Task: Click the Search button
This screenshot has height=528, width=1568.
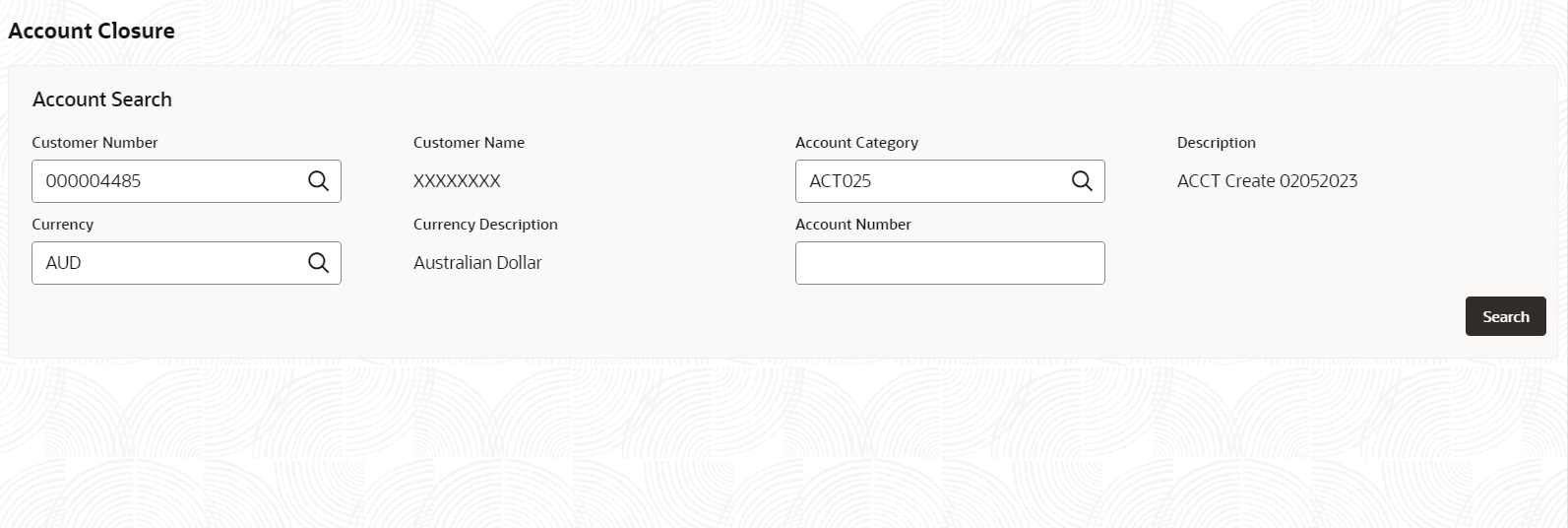Action: [1505, 316]
